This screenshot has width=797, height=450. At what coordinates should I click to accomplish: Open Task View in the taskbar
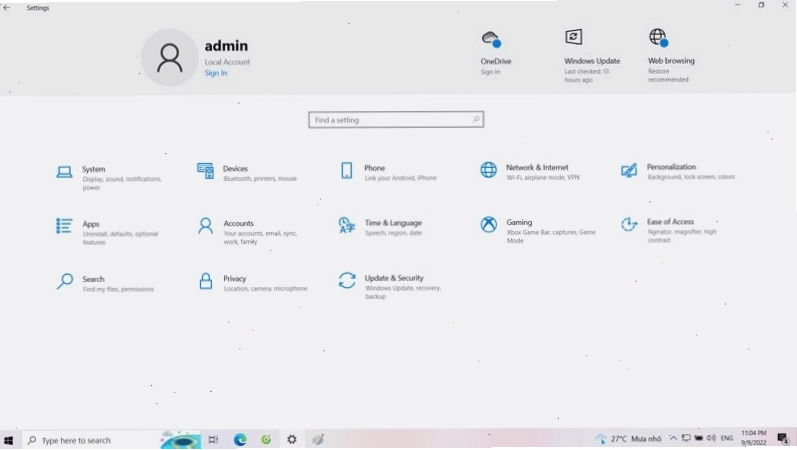pyautogui.click(x=213, y=440)
